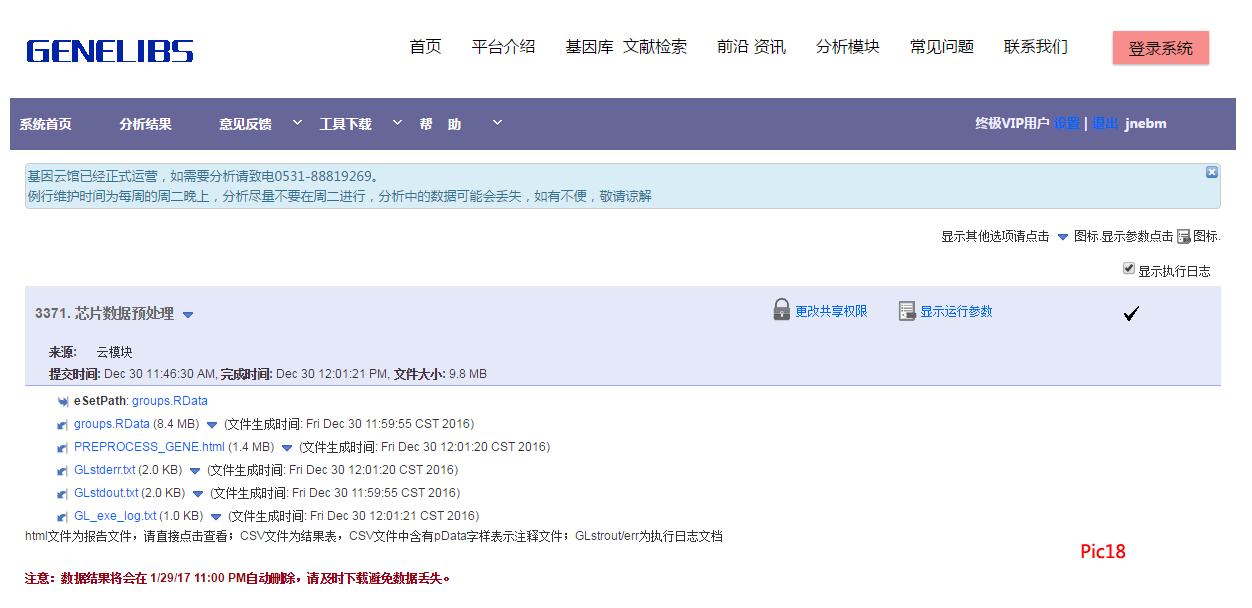Close the blue maintenance notice banner
This screenshot has width=1252, height=608.
coord(1212,172)
